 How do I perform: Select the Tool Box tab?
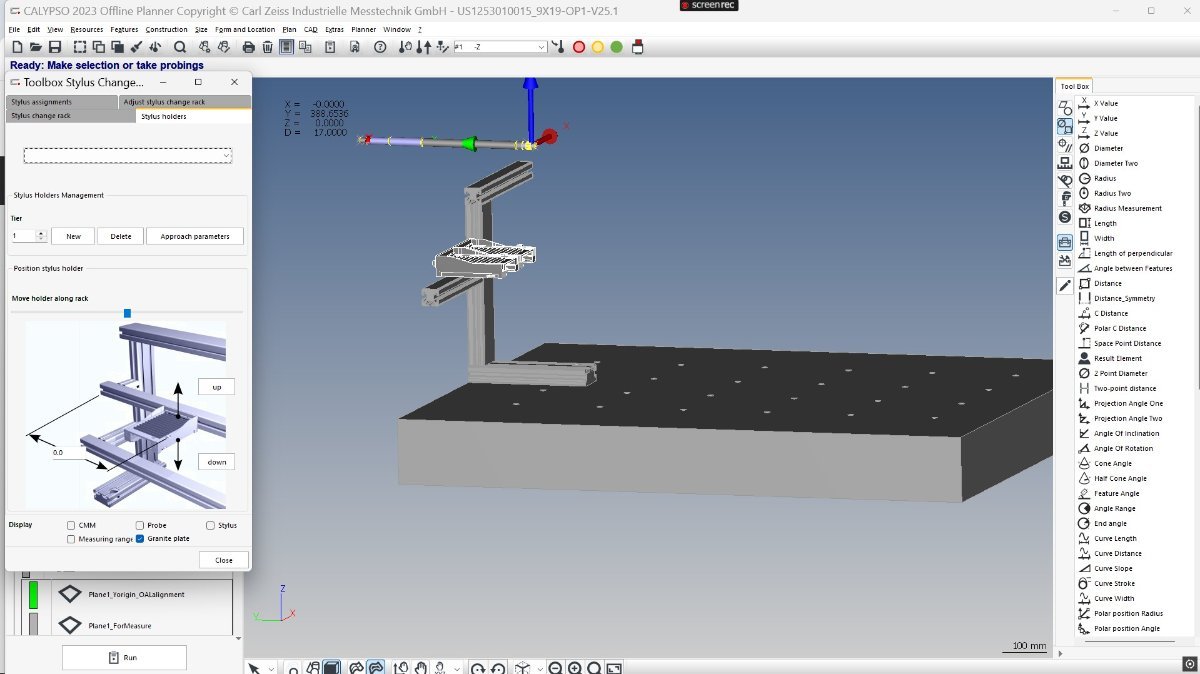1075,87
